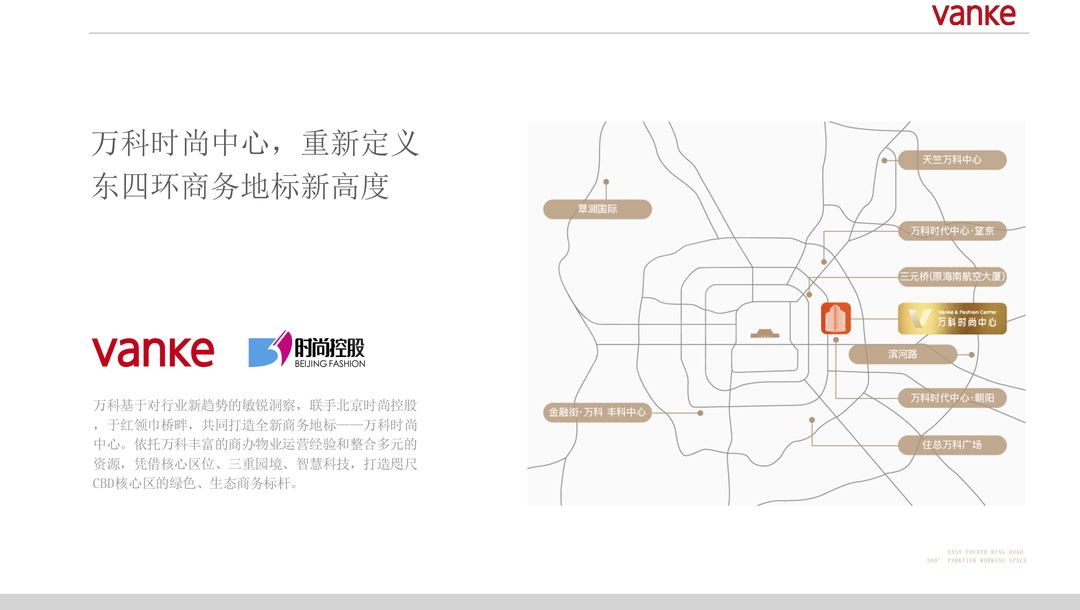Click the large red vanke logo beside Beijing Fashion

pos(153,351)
